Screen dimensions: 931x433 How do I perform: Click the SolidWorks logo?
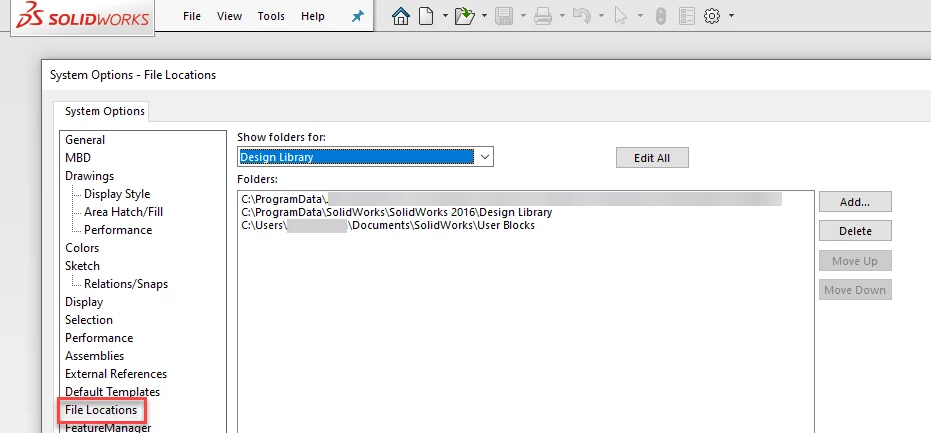(x=83, y=17)
